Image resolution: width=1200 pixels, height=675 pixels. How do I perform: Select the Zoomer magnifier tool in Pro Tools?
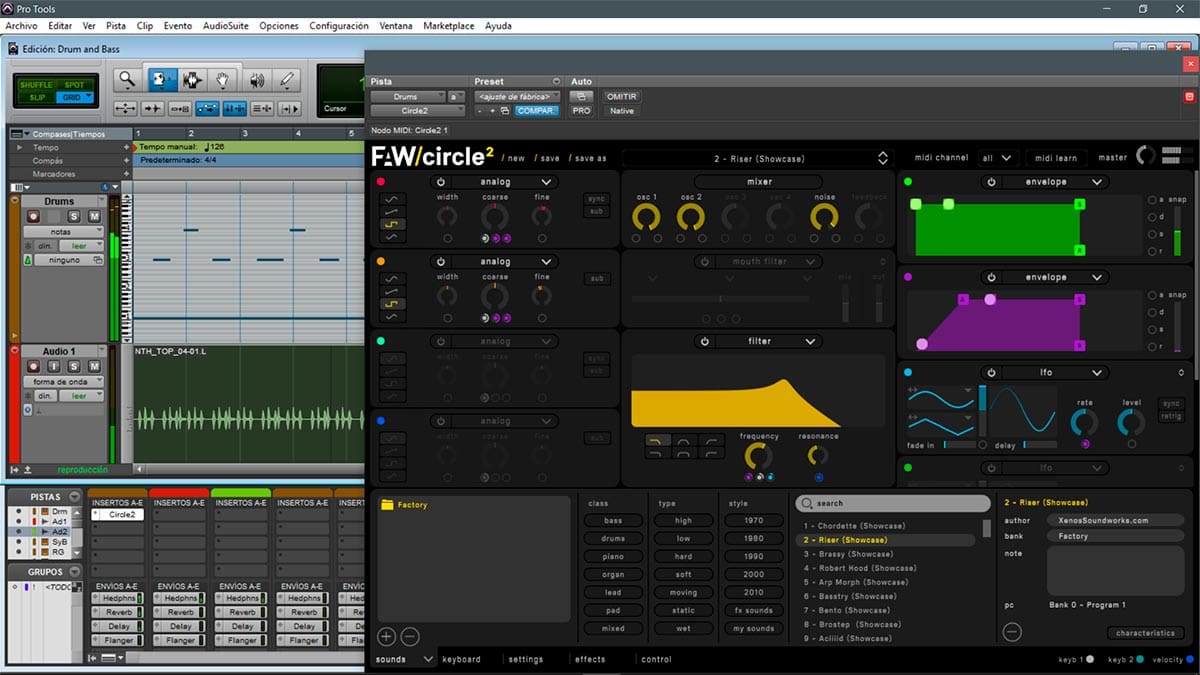(x=126, y=80)
